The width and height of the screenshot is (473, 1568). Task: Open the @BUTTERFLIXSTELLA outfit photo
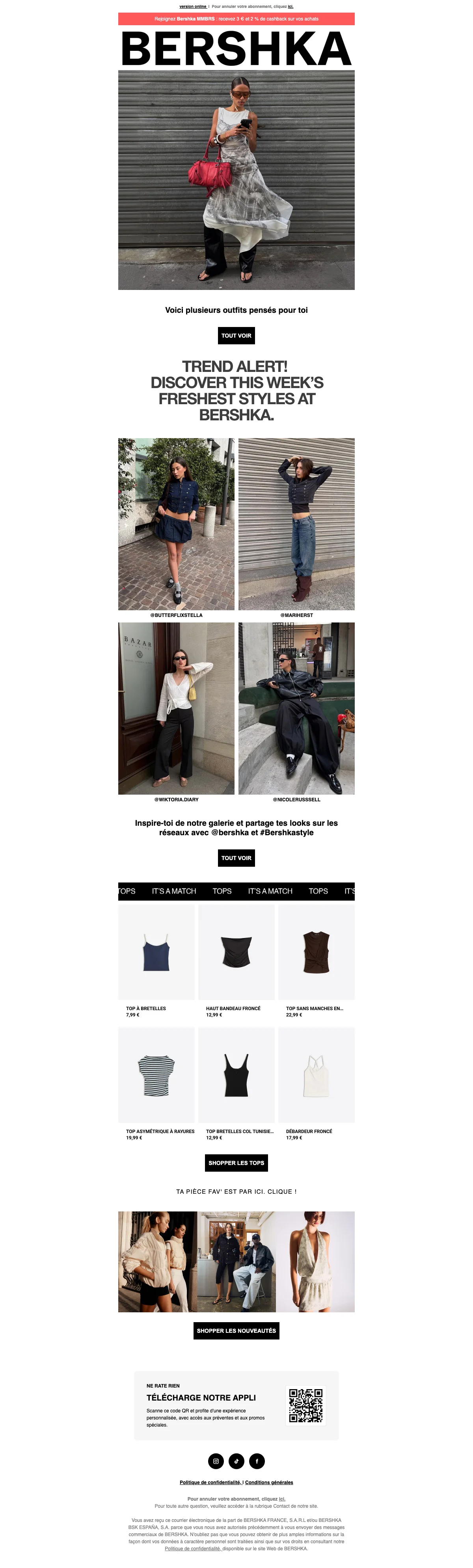[x=176, y=524]
